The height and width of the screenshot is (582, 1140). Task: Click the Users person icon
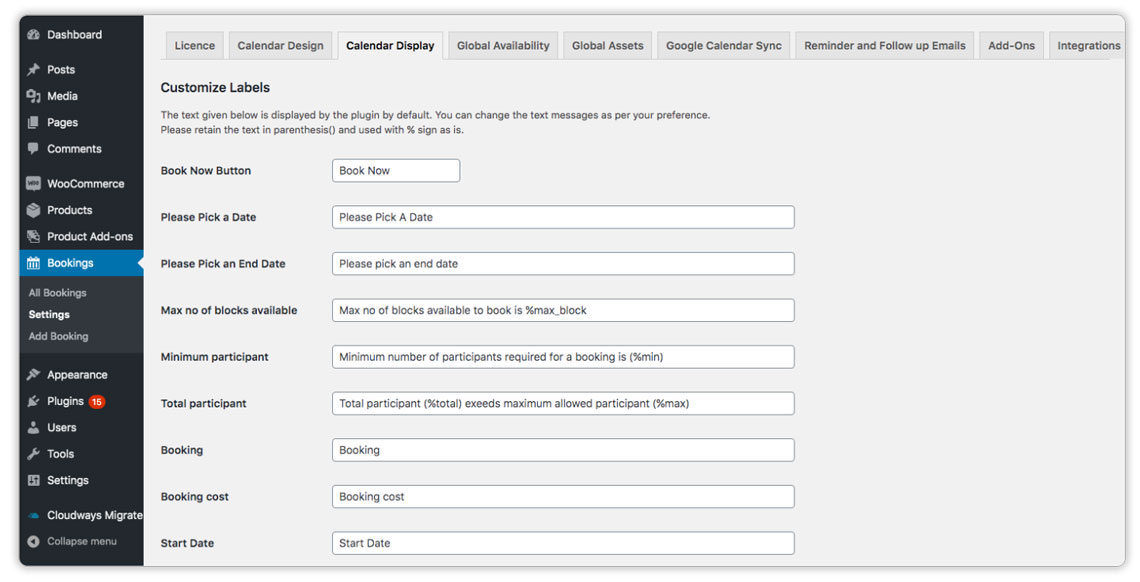click(x=33, y=427)
